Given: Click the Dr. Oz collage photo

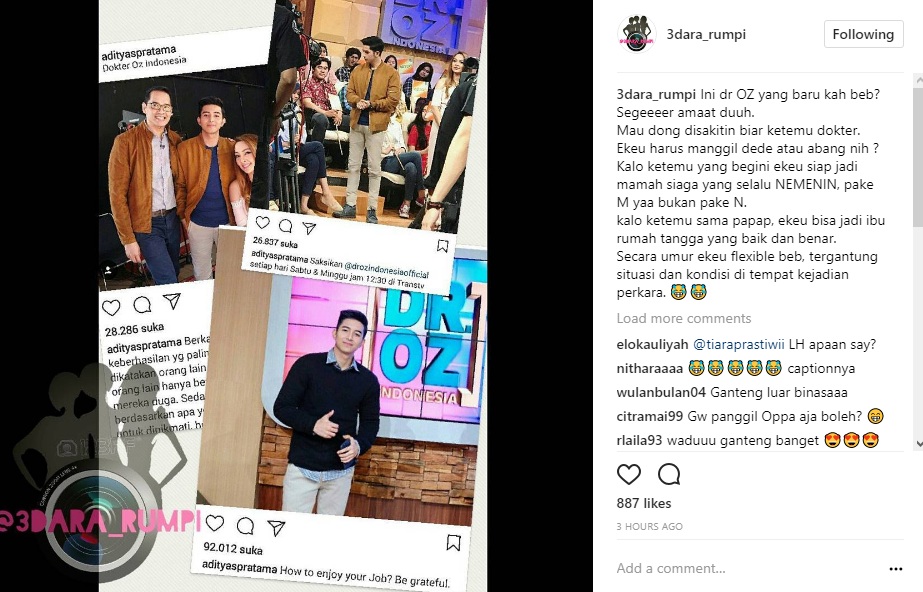Looking at the screenshot, I should [x=293, y=296].
